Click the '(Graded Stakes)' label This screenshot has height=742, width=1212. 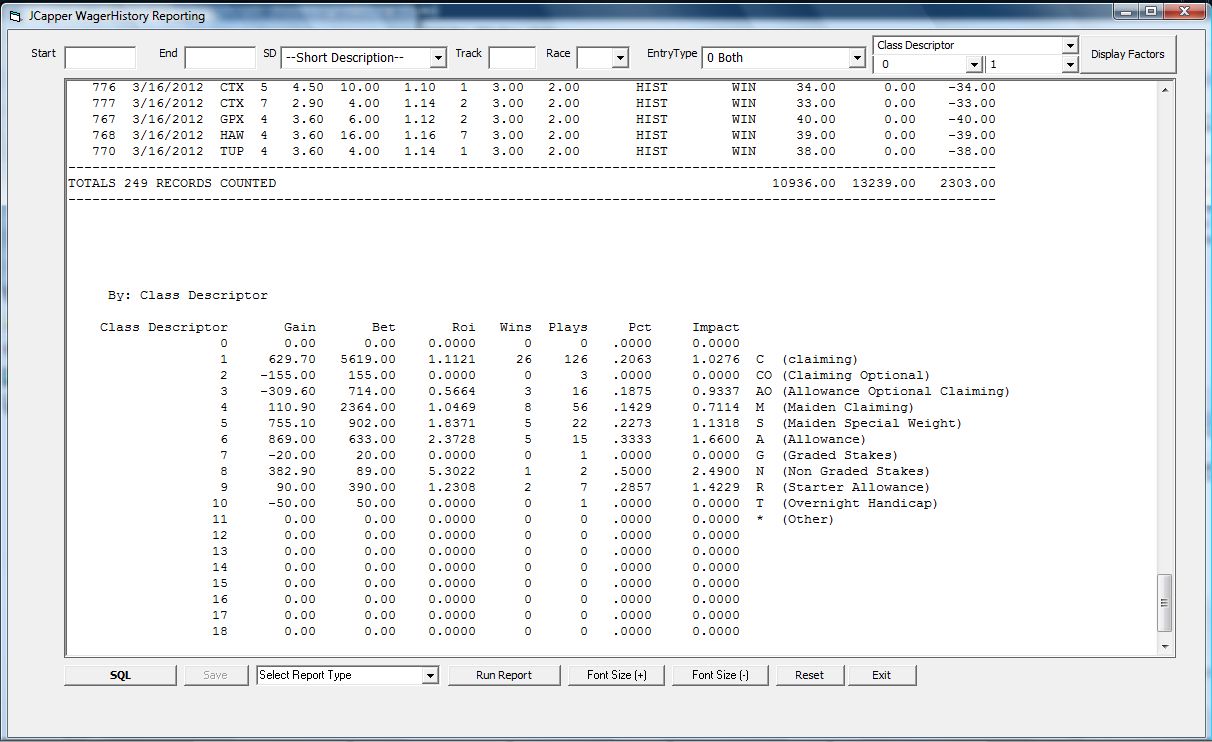[x=840, y=456]
